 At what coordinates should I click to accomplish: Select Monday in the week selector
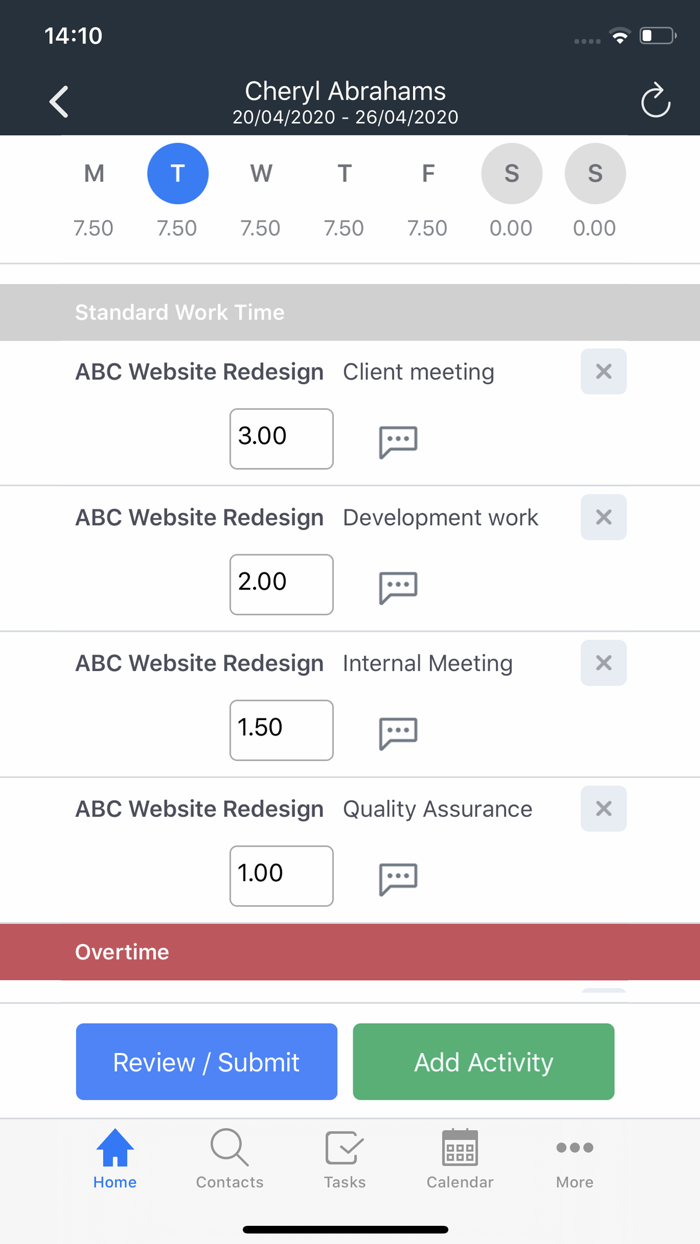point(94,174)
